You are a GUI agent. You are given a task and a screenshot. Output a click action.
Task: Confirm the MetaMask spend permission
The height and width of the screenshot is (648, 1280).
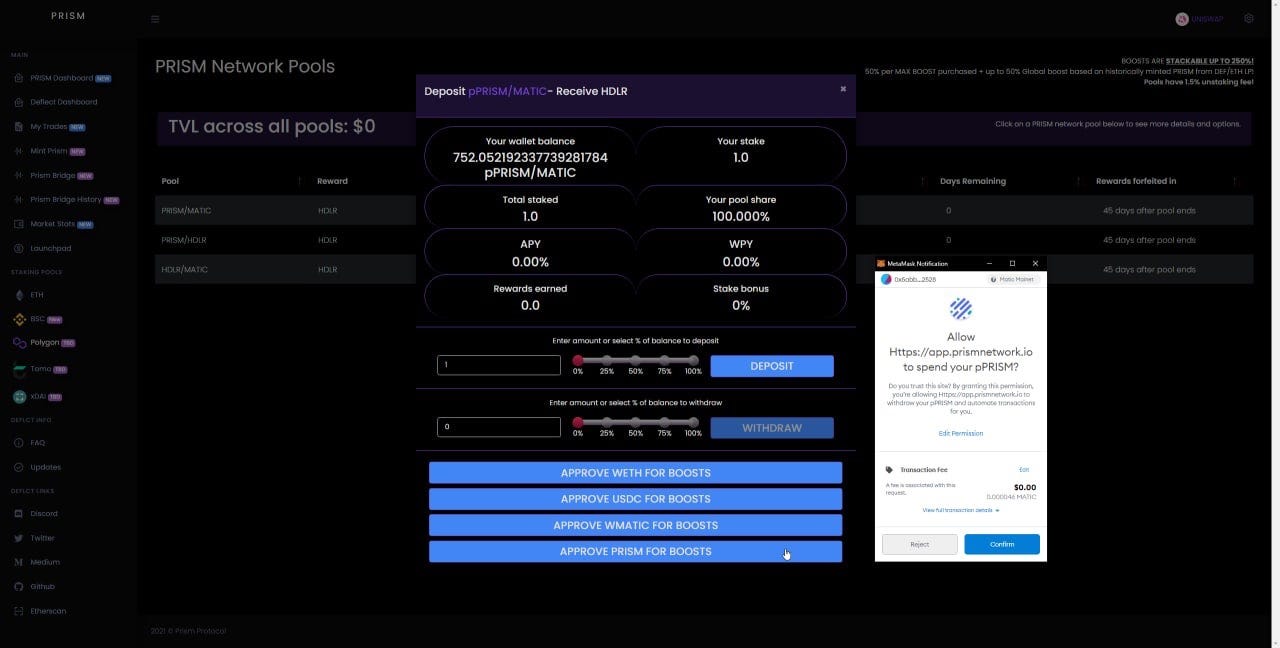coord(1002,544)
